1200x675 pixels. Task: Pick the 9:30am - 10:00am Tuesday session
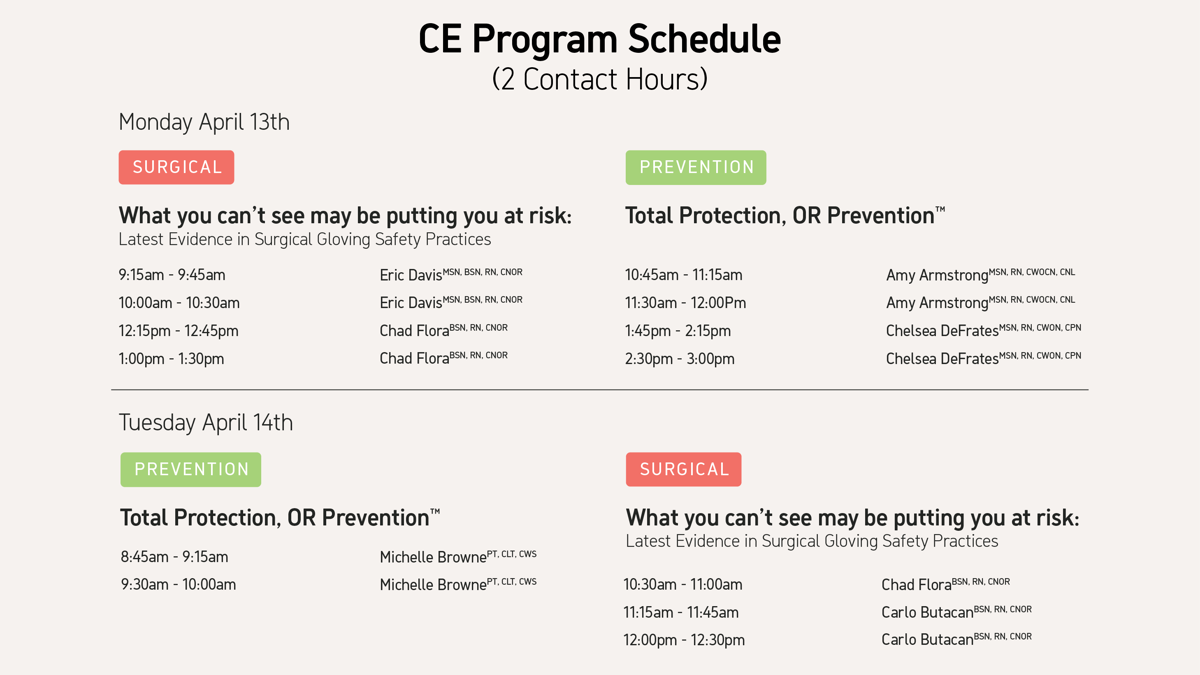[179, 585]
